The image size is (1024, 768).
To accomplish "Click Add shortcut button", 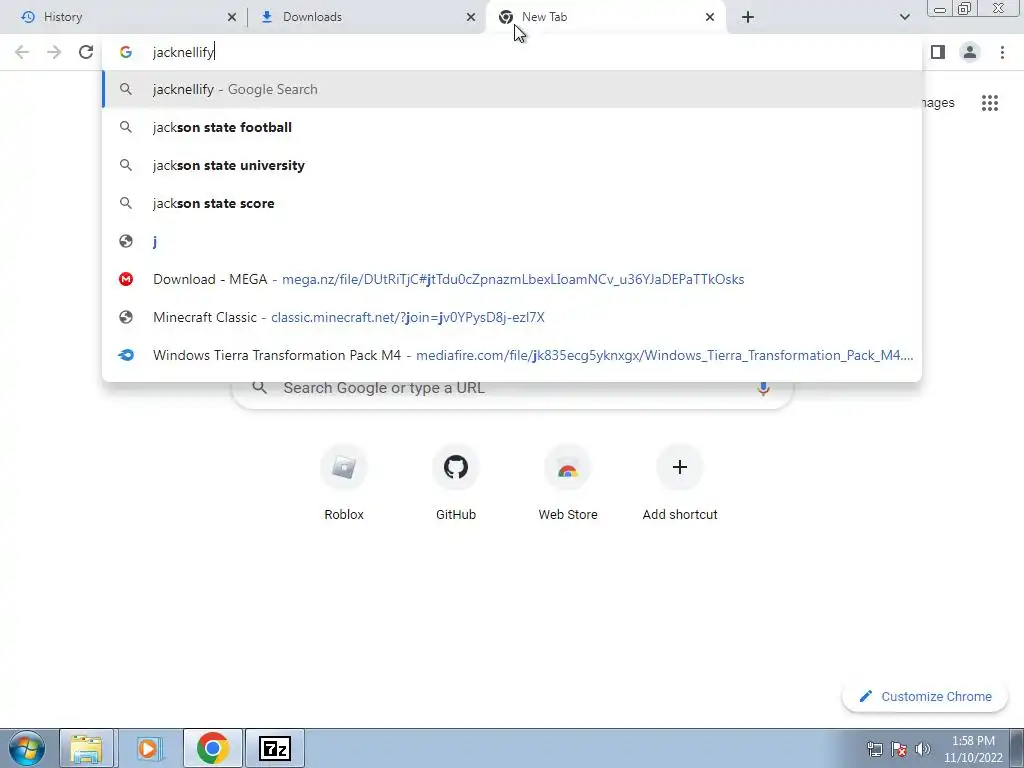I will click(680, 483).
